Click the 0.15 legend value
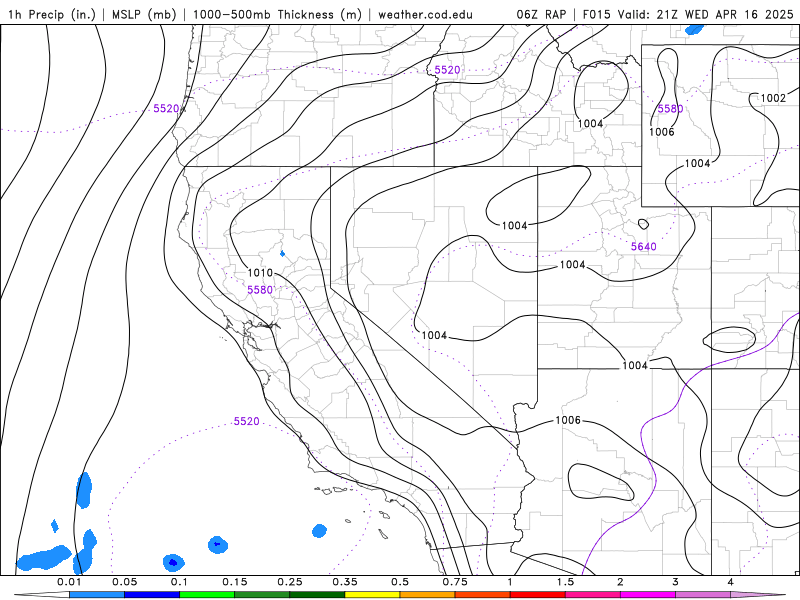This screenshot has width=800, height=600. tap(235, 582)
